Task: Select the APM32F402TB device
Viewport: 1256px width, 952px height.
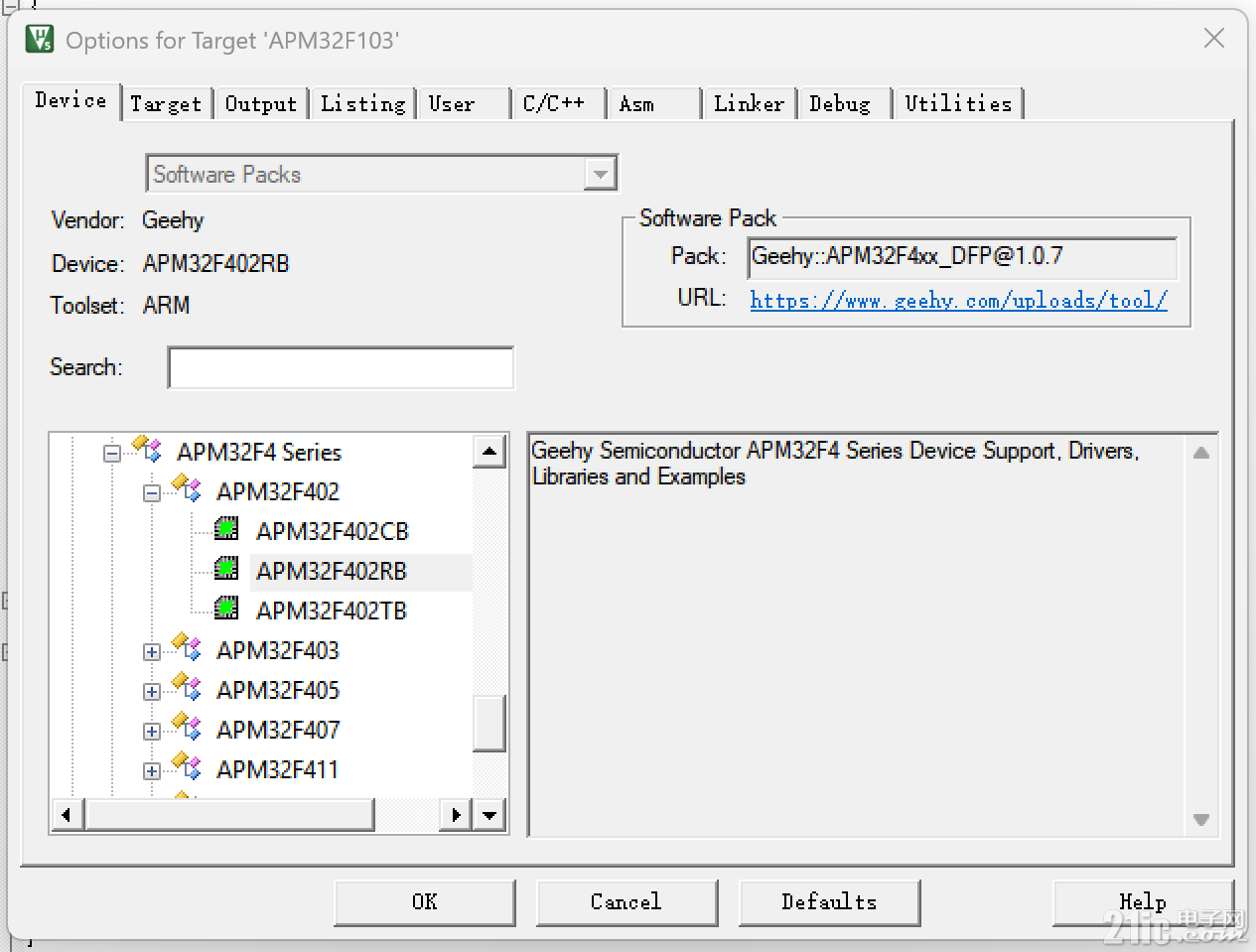Action: 332,612
